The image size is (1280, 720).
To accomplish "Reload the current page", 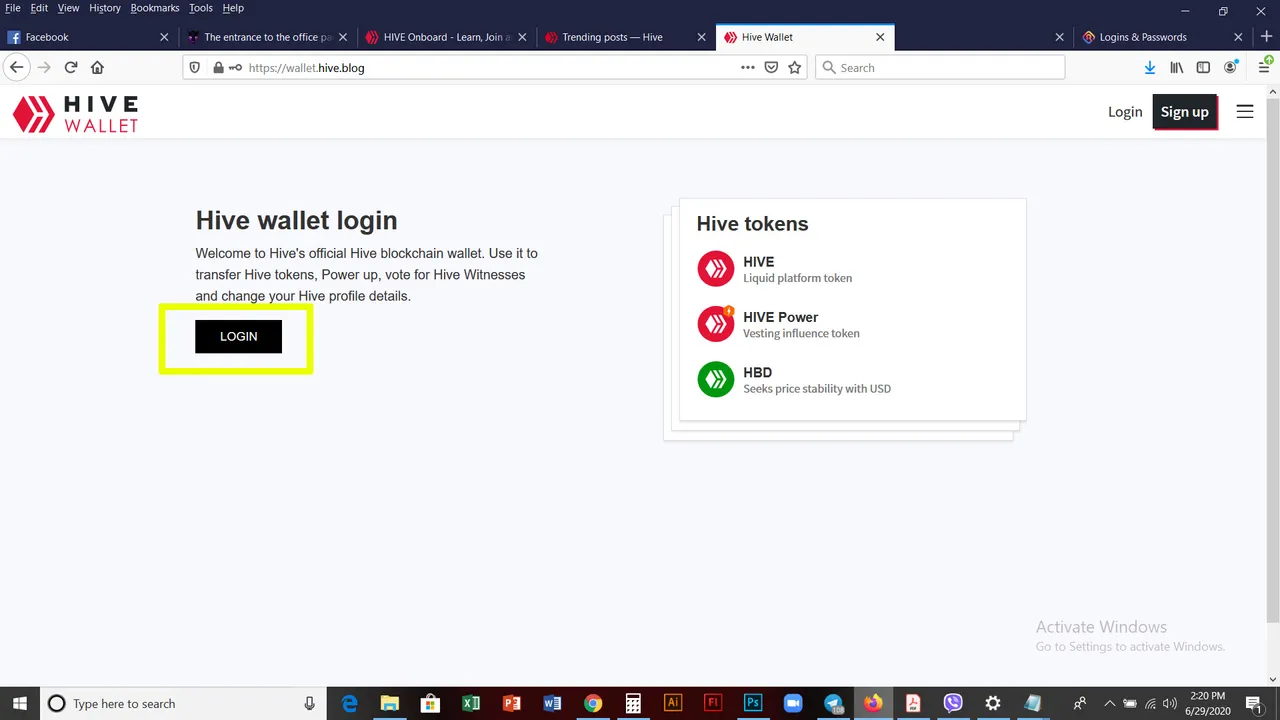I will coord(71,68).
